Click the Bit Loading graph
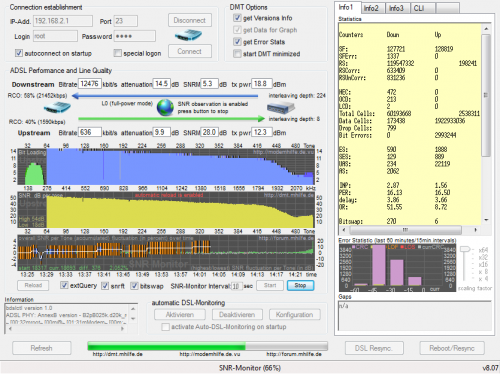 pos(166,167)
